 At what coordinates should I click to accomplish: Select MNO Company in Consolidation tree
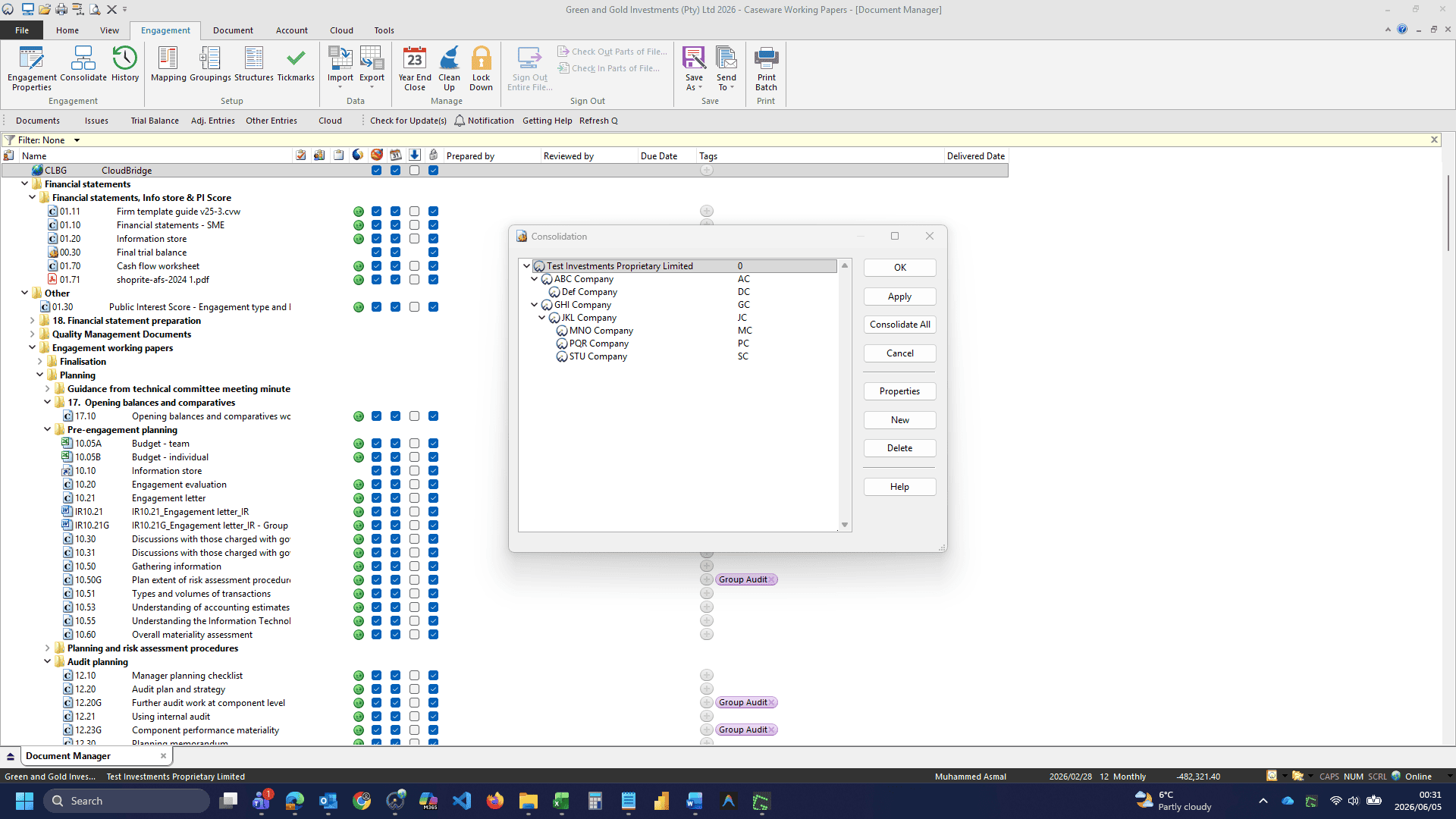pyautogui.click(x=601, y=331)
